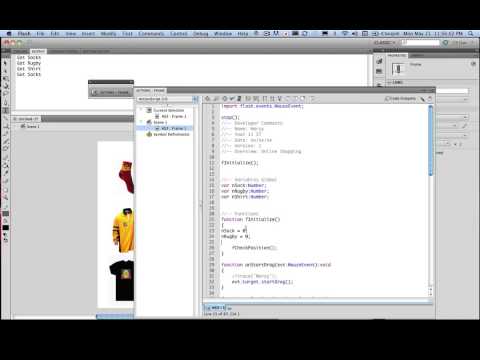This screenshot has height=360, width=480.
Task: Click the 'fInitialize();' call on line 11
Action: [240, 163]
